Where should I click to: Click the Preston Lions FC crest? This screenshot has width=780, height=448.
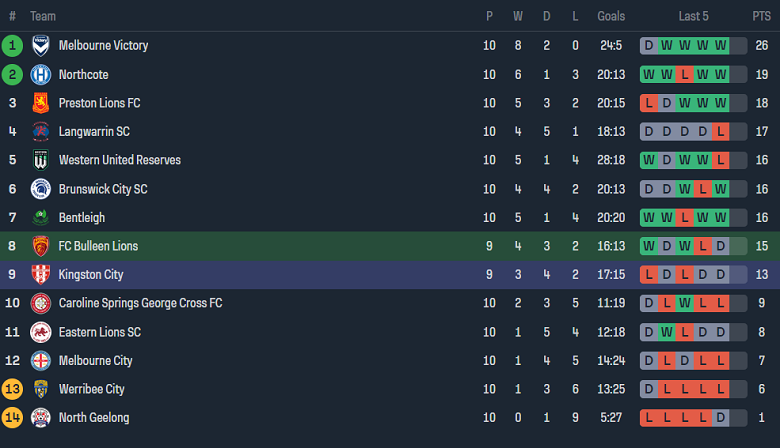tap(41, 103)
